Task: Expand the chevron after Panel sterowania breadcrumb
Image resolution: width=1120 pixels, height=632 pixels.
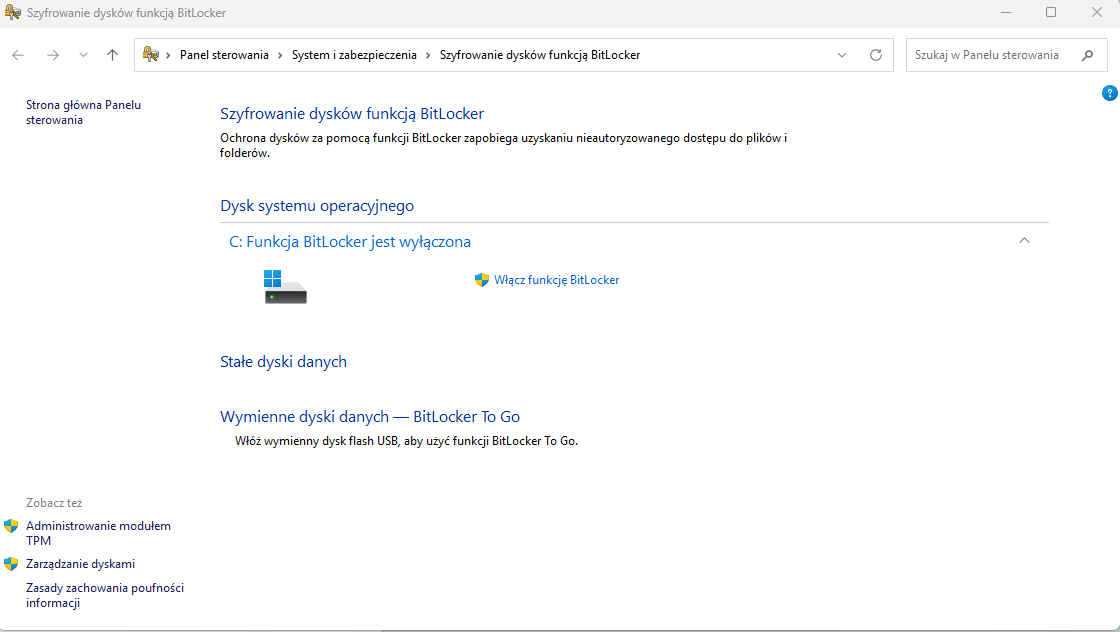Action: tap(280, 55)
